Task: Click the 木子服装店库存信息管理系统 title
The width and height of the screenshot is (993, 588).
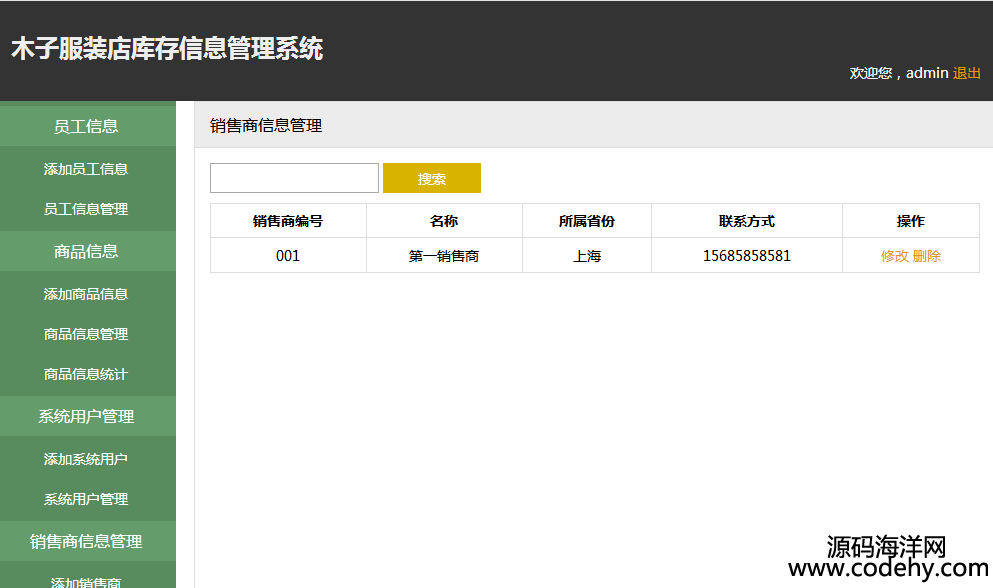Action: pos(167,49)
